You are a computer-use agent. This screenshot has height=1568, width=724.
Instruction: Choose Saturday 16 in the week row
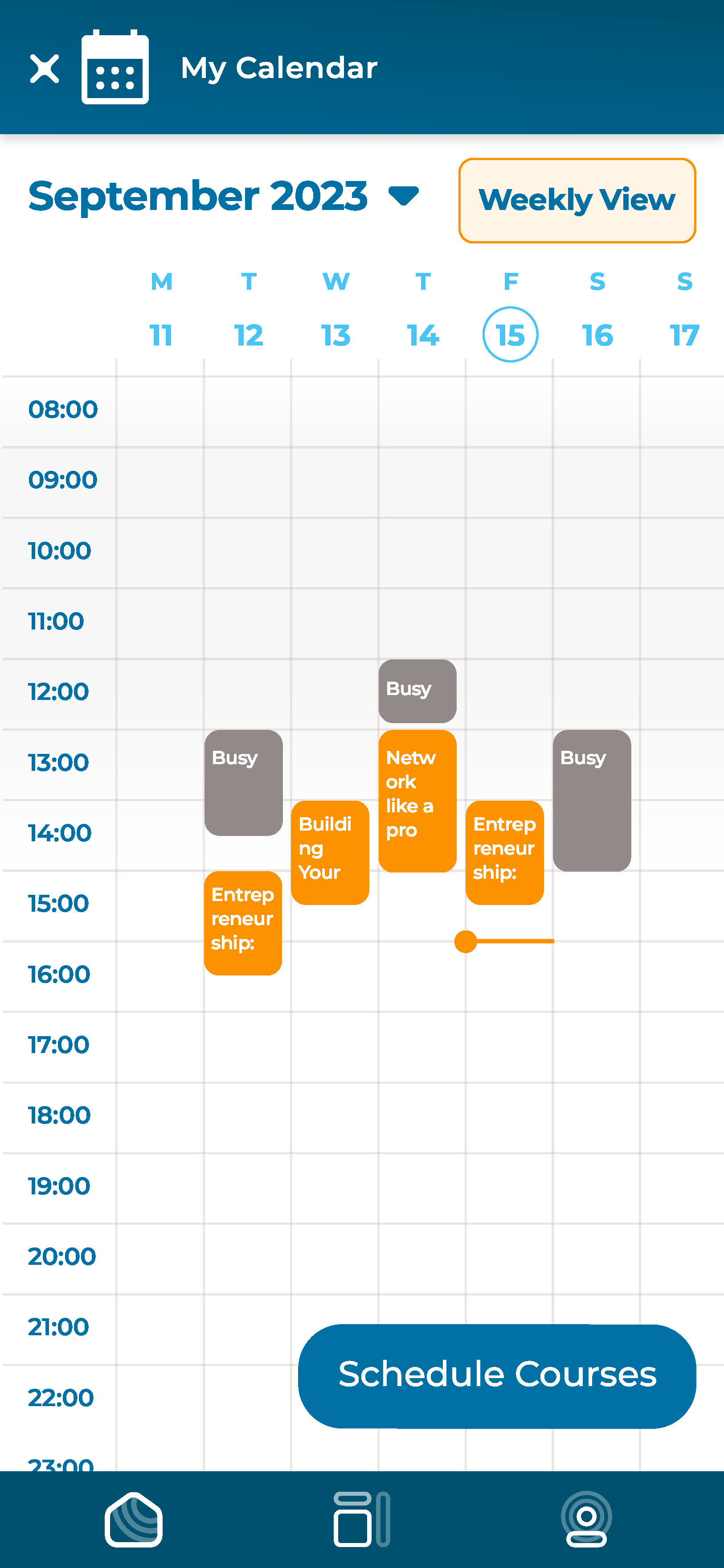point(597,335)
